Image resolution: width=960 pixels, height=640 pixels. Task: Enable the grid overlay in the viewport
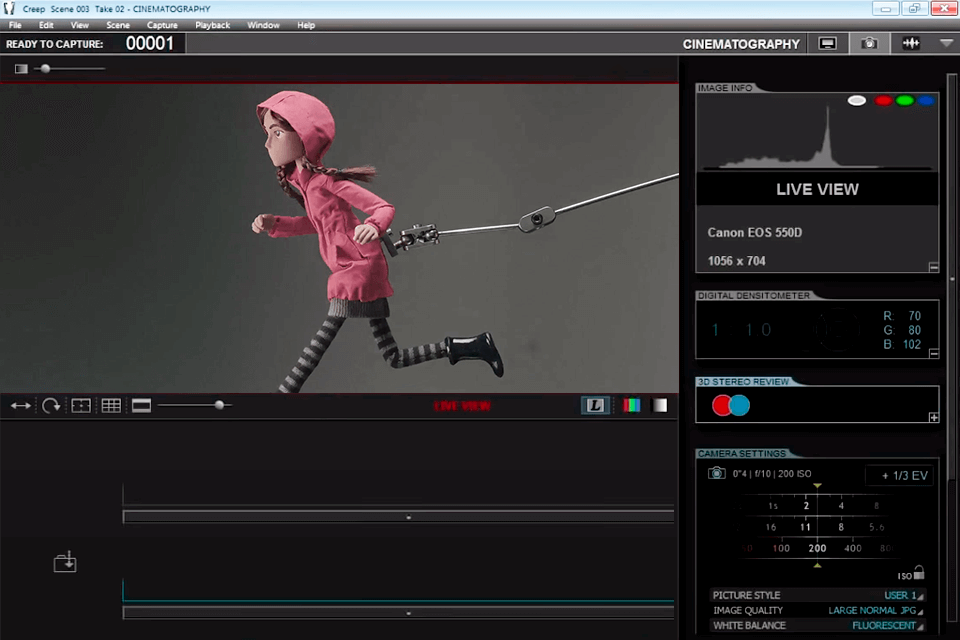click(111, 405)
